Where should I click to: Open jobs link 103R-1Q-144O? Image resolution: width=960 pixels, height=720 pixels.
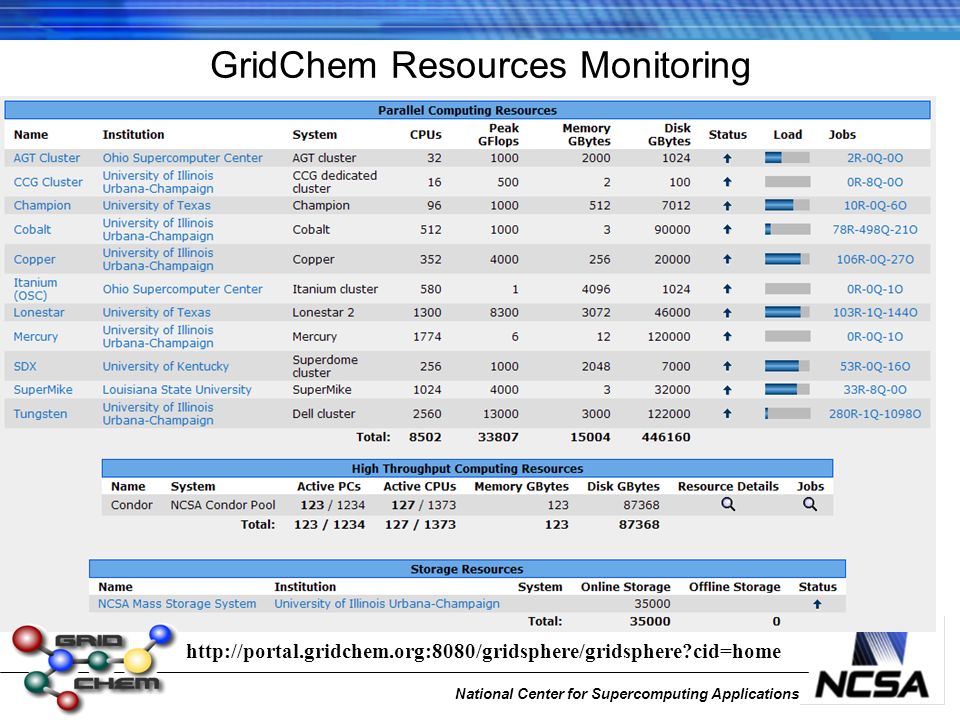point(875,312)
